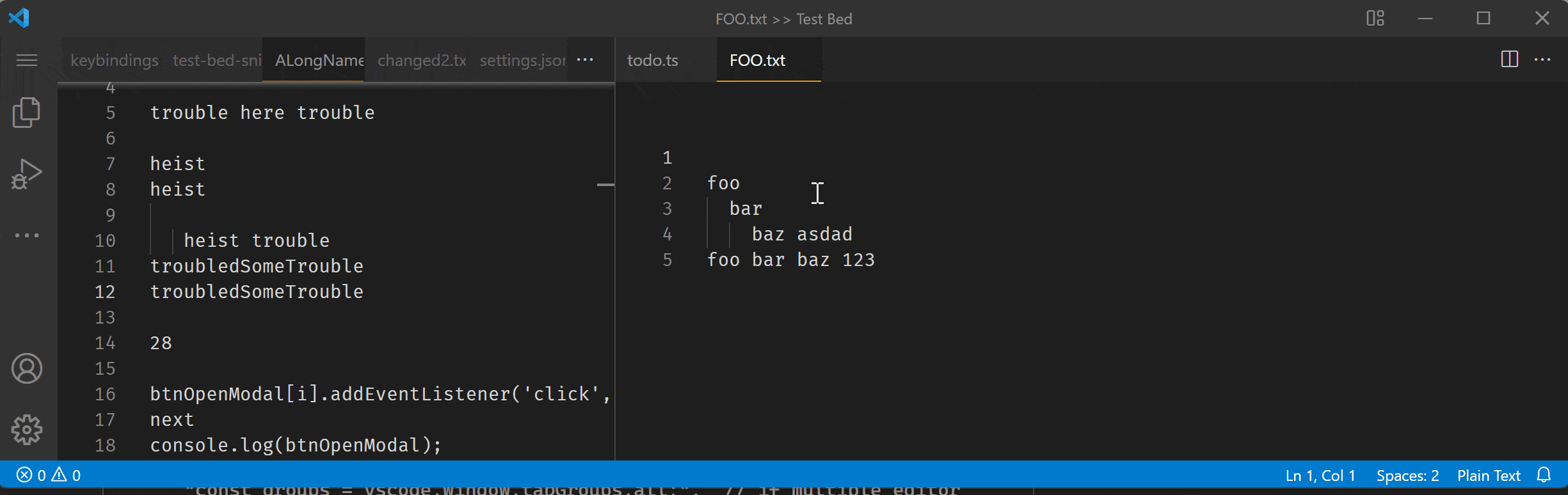Expand hidden tabs list in left editor group
Image resolution: width=1568 pixels, height=495 pixels.
585,59
